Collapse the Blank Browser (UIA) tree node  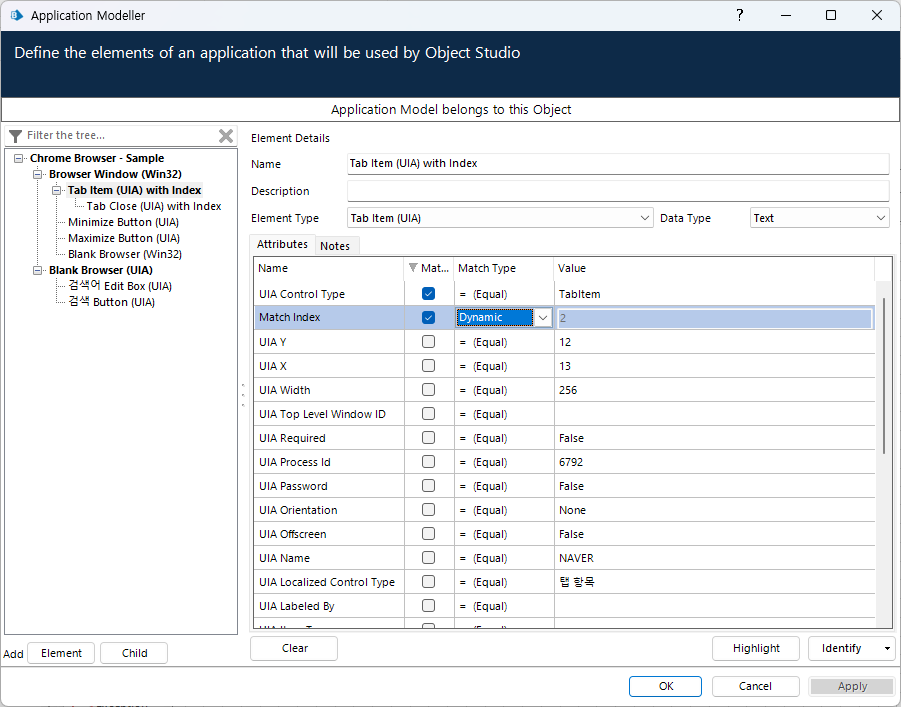tap(39, 270)
